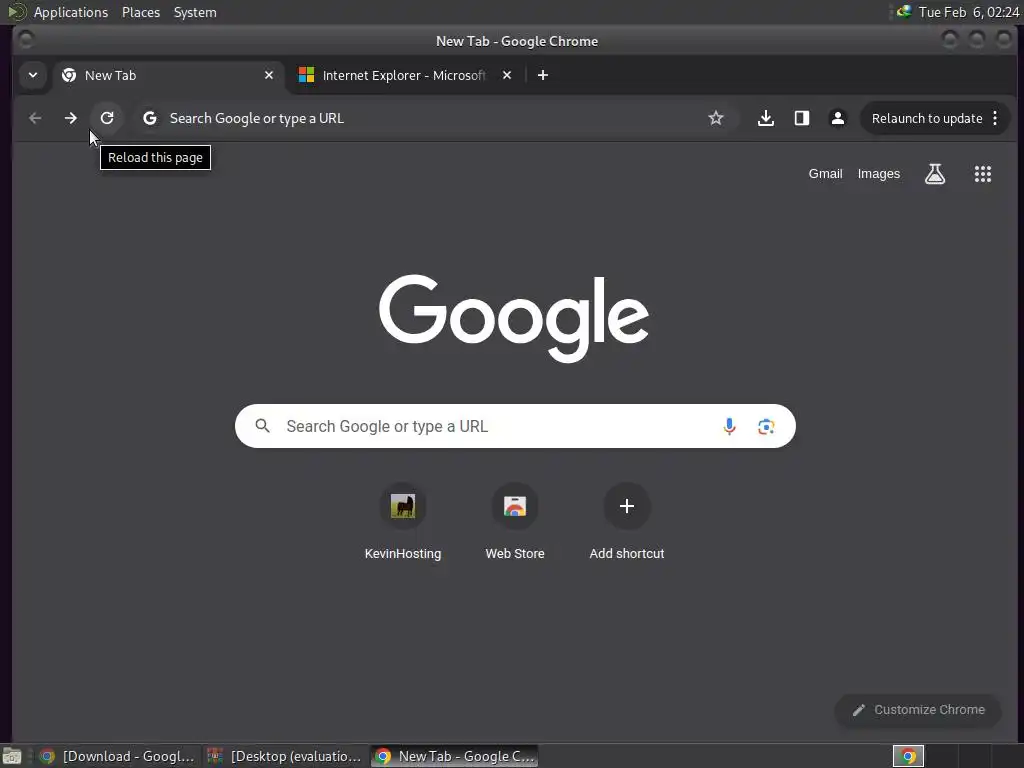
Task: Click the Applications menu logo icon
Action: (16, 12)
